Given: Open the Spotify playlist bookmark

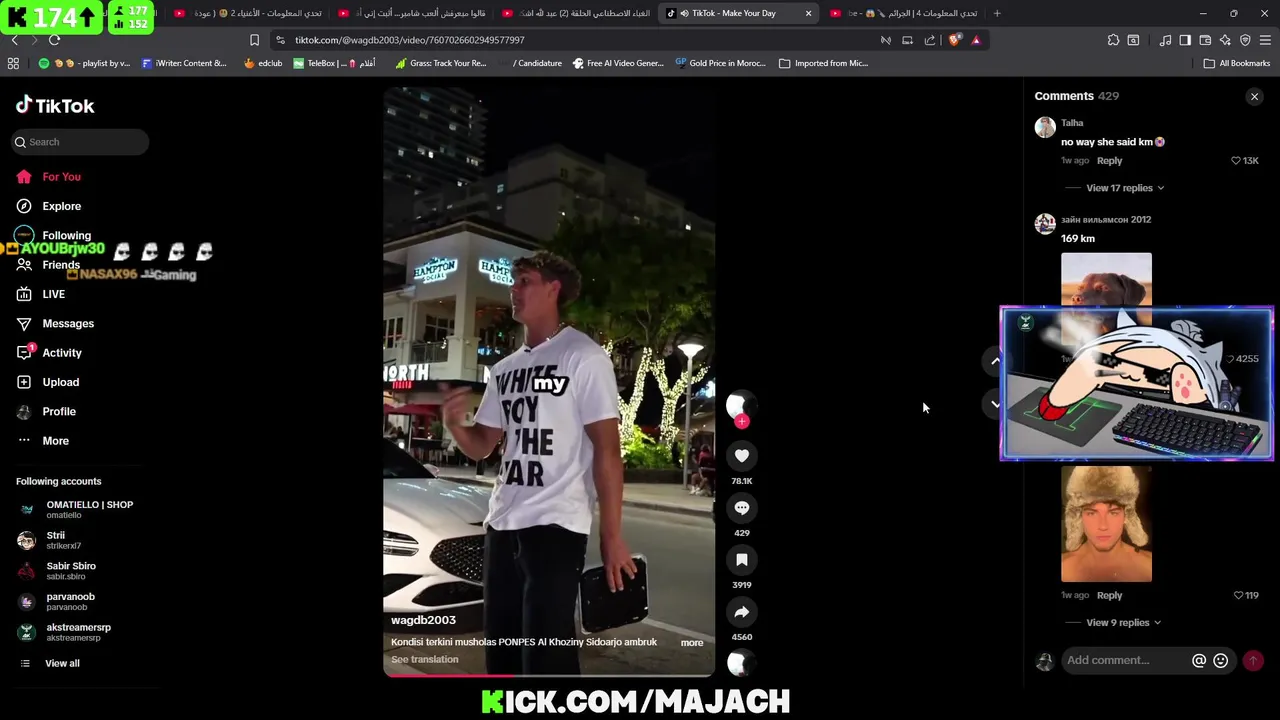Looking at the screenshot, I should tap(84, 63).
